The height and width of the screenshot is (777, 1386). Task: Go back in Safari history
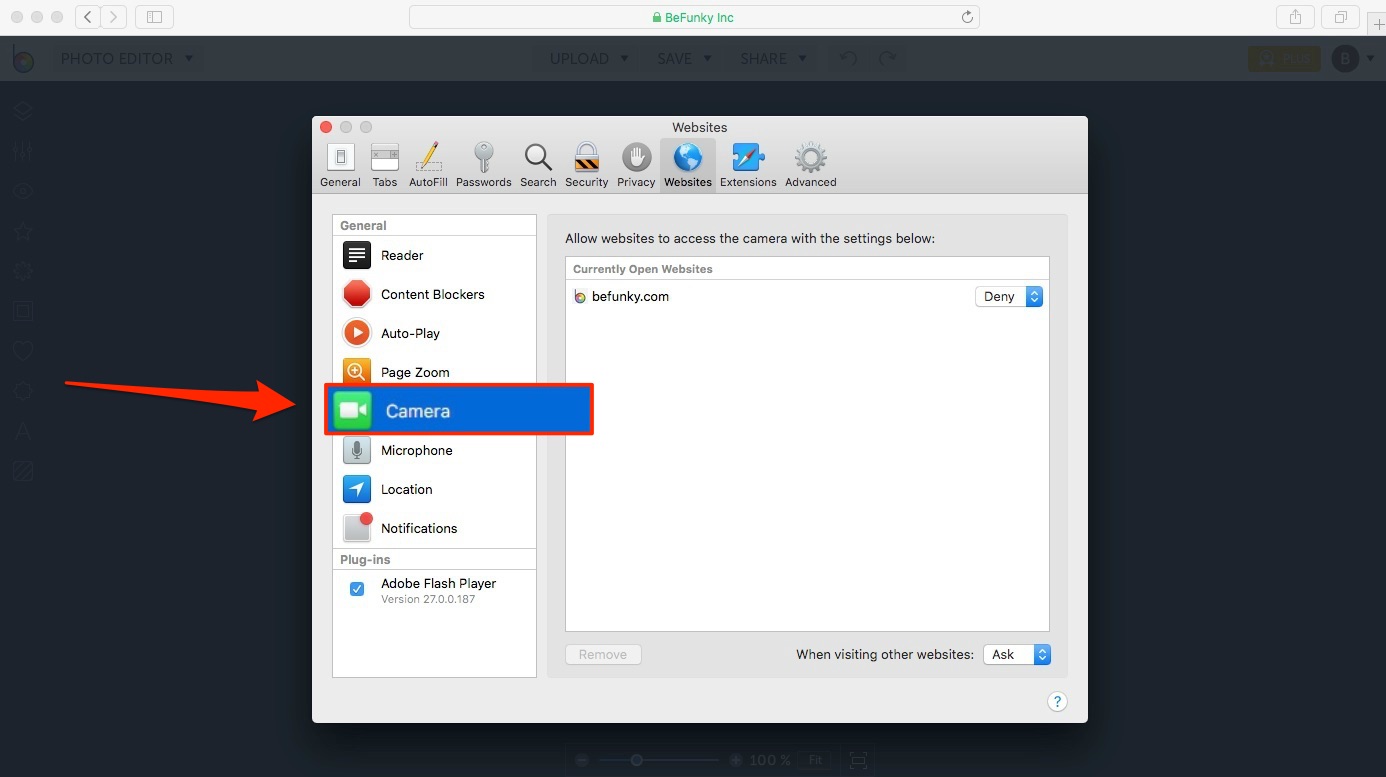coord(88,17)
